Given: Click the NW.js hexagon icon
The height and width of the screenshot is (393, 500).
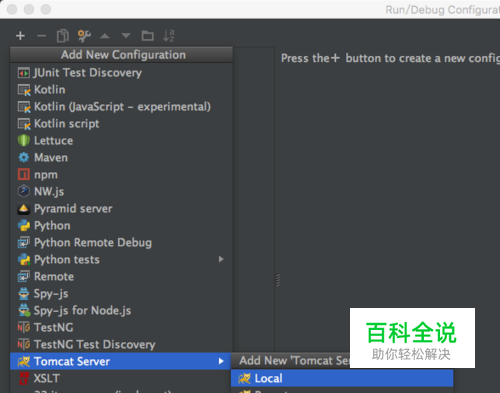Looking at the screenshot, I should tap(24, 191).
